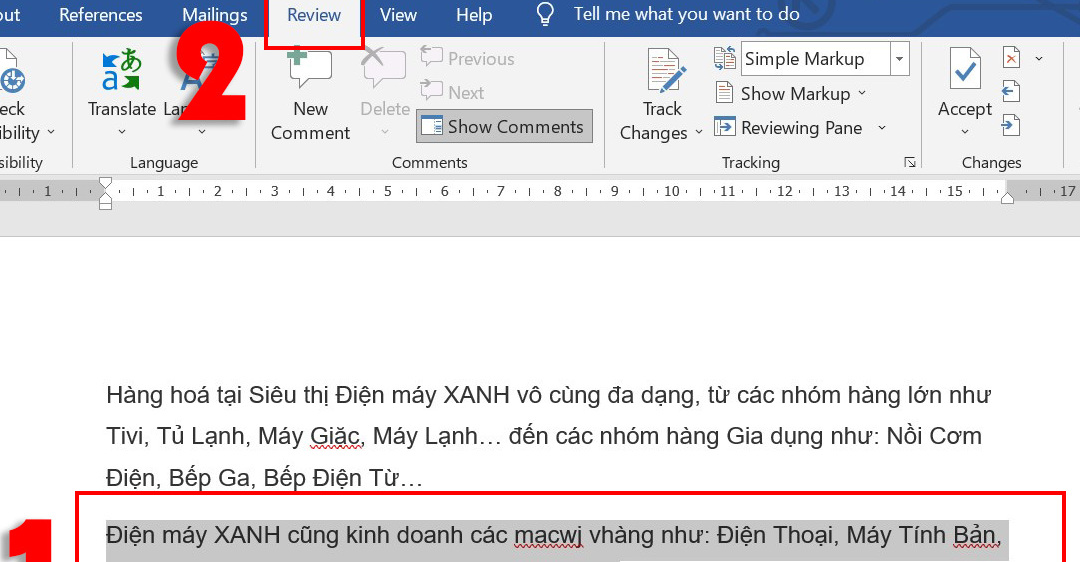This screenshot has width=1080, height=562.
Task: Toggle the Show Comments button
Action: coord(504,127)
